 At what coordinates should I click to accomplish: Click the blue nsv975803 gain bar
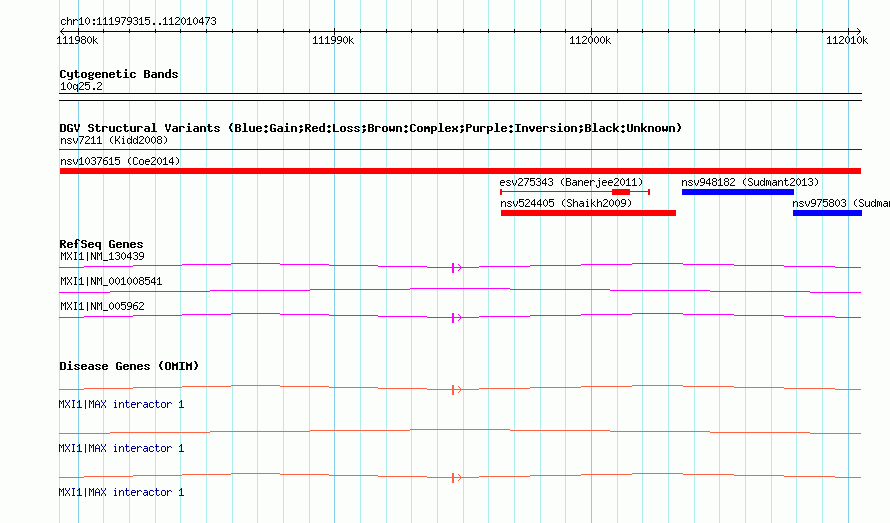tap(827, 213)
